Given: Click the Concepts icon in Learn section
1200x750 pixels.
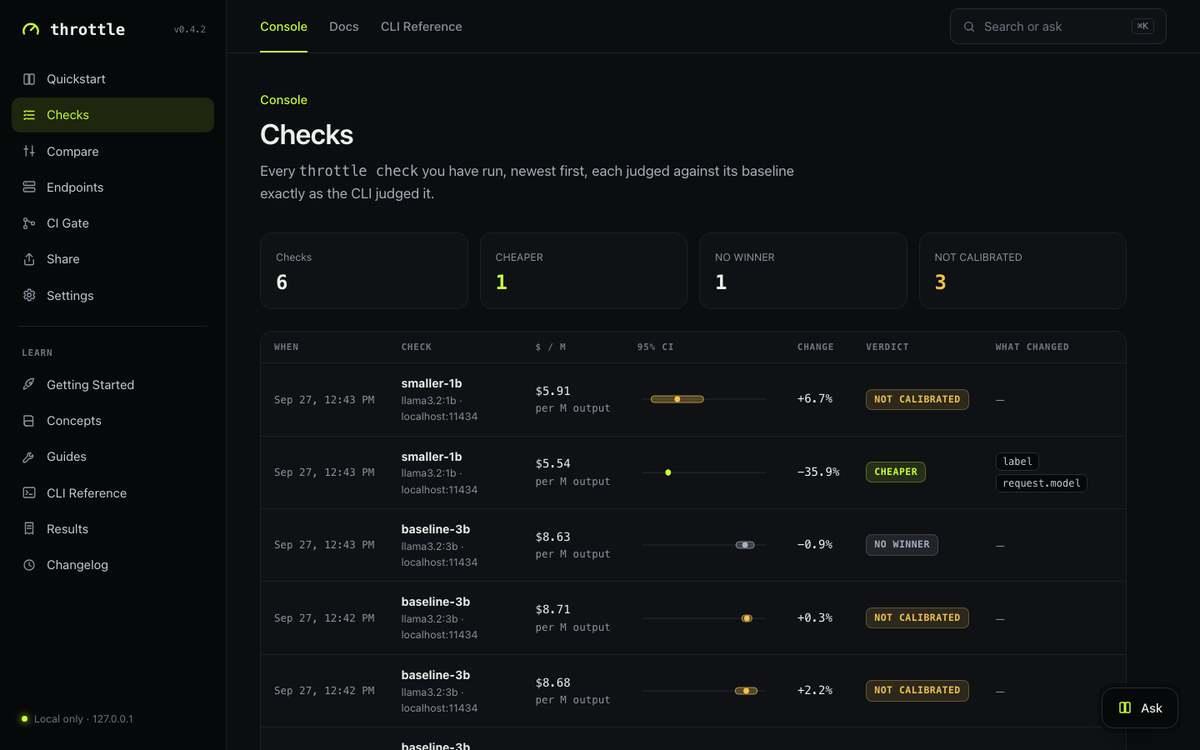Looking at the screenshot, I should pos(29,421).
